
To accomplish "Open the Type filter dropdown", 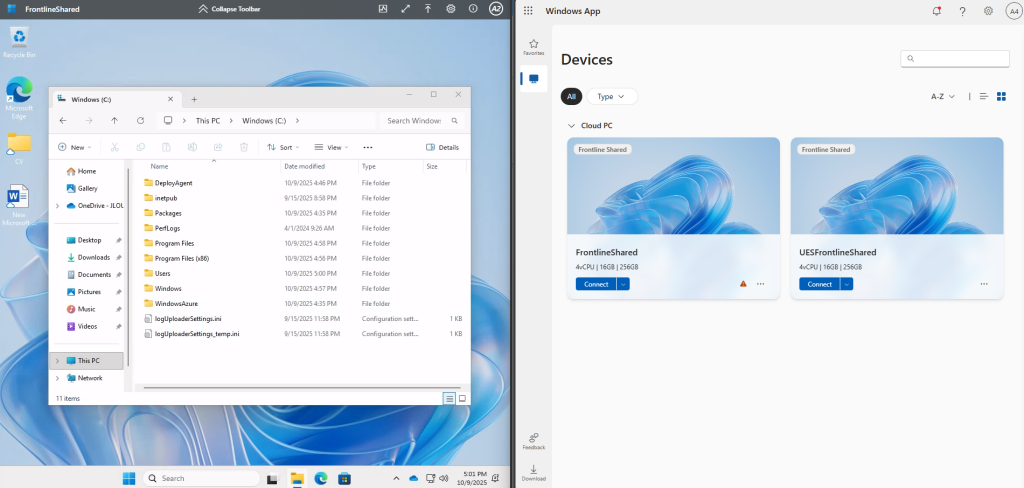I will click(x=612, y=96).
